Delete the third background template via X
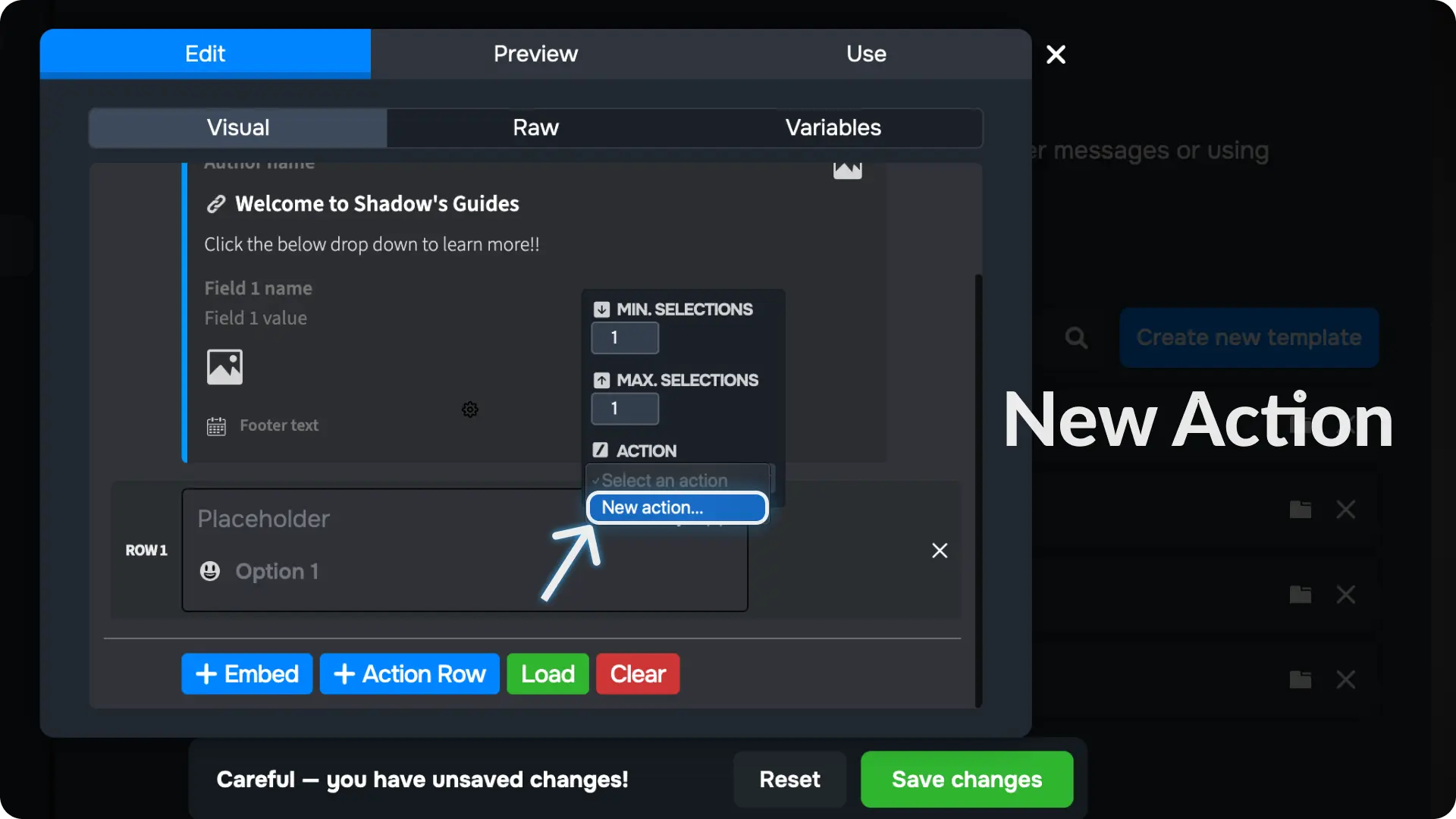Image resolution: width=1456 pixels, height=819 pixels. pyautogui.click(x=1346, y=679)
